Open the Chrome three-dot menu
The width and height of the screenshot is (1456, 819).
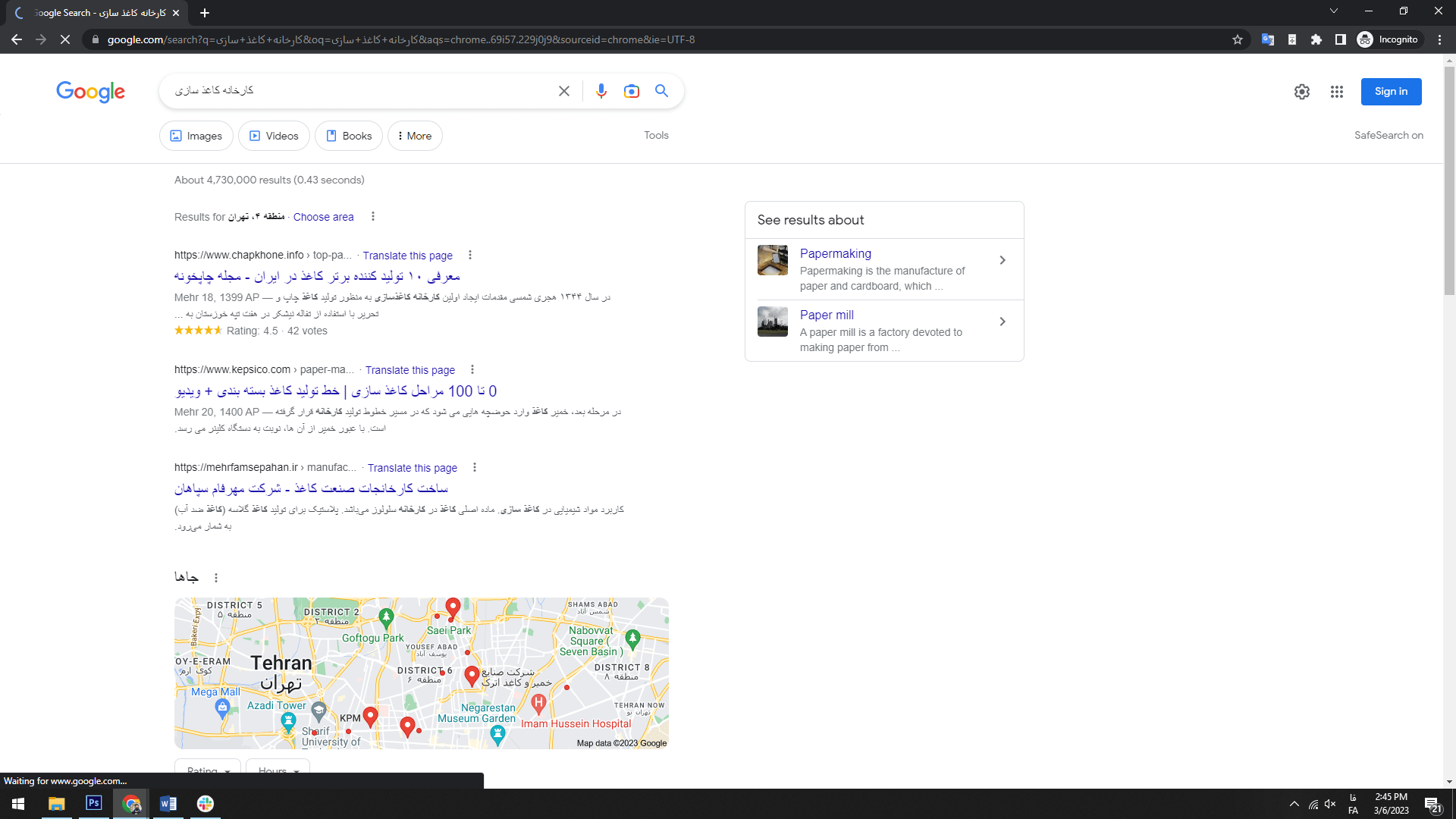point(1439,39)
